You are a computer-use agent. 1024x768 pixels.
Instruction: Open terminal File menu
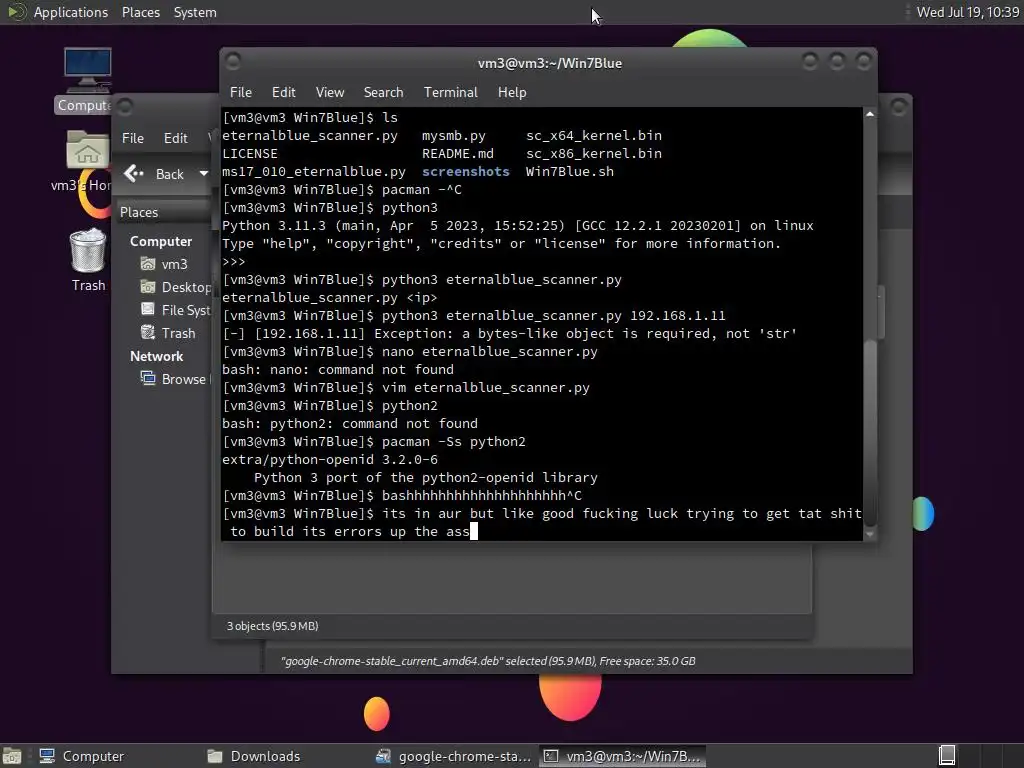240,92
